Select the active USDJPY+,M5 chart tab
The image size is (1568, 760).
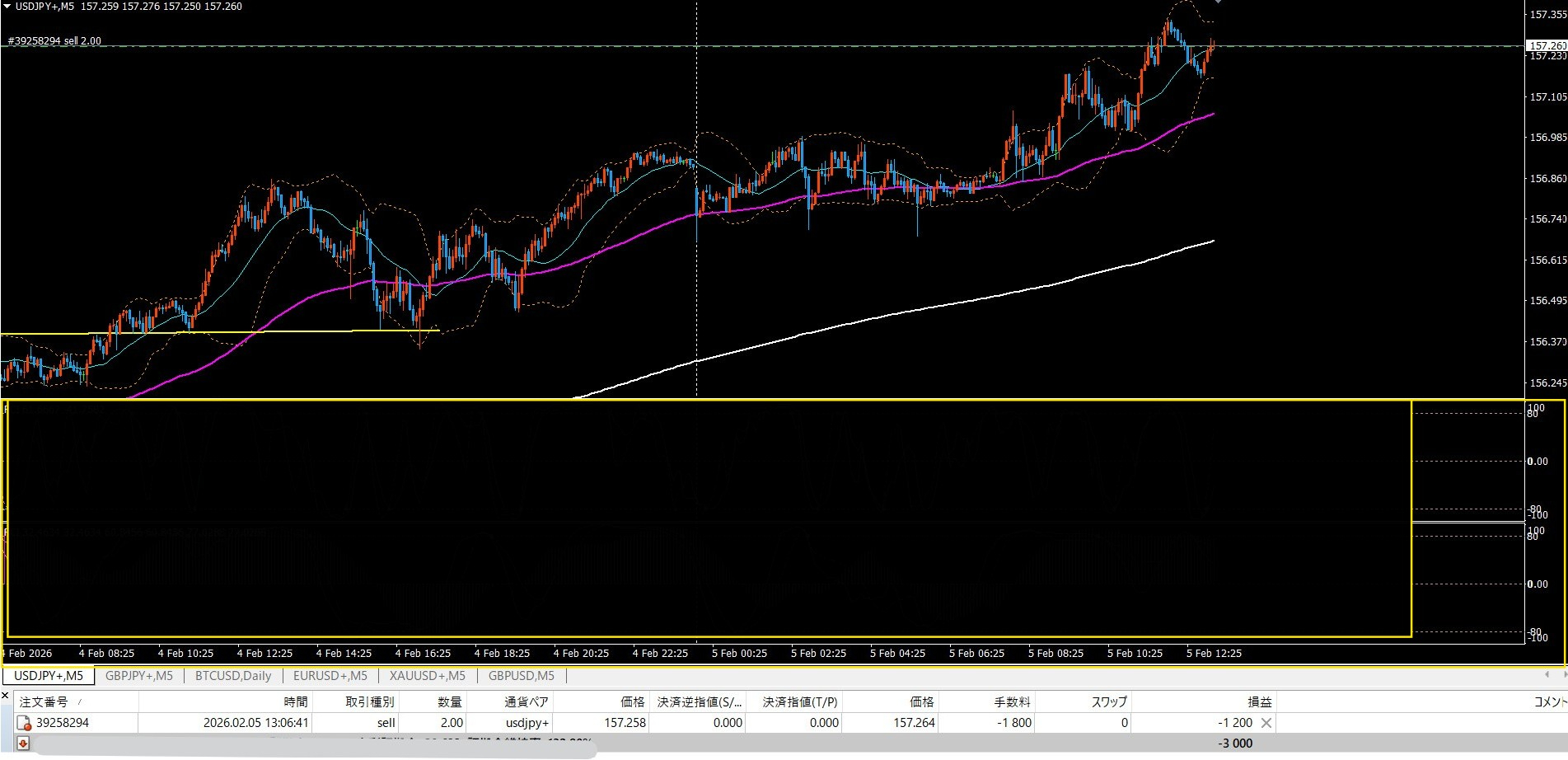49,676
